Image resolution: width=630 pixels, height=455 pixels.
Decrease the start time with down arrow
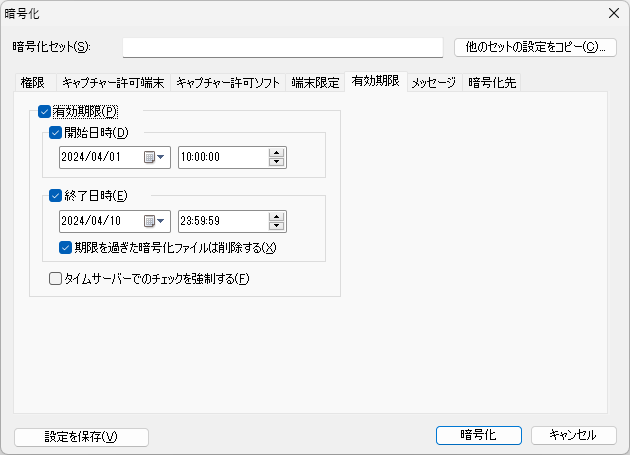tap(277, 162)
